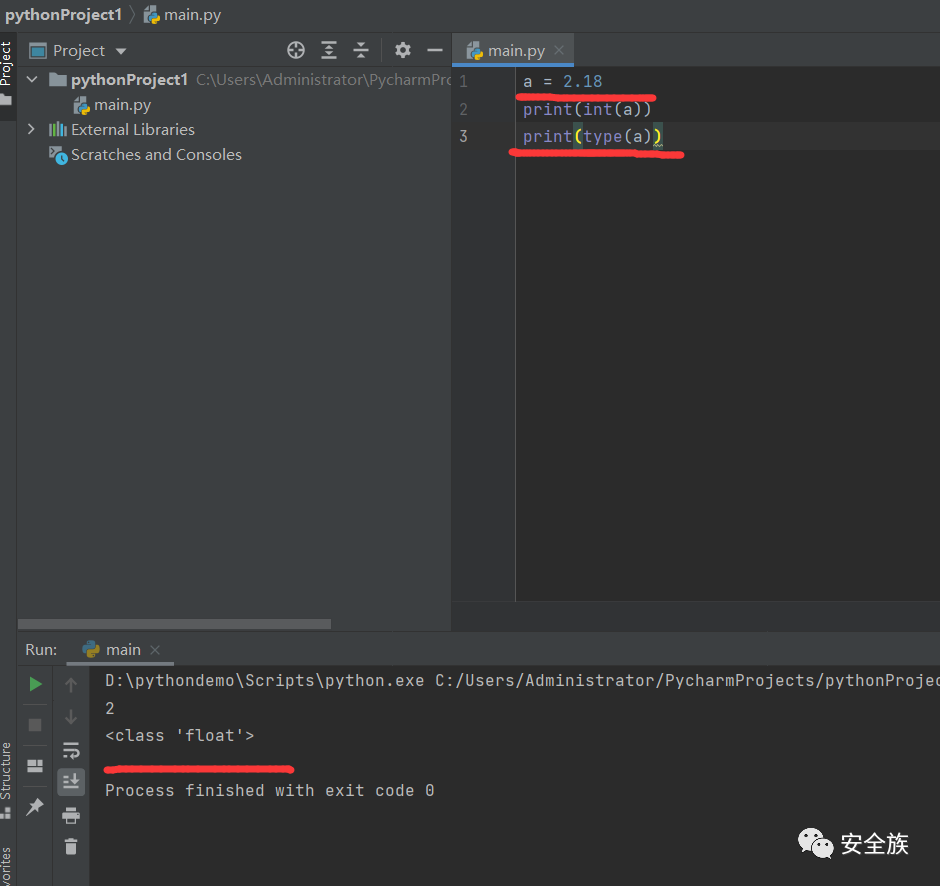Click the Down the Stack Trace arrow
The height and width of the screenshot is (886, 940).
[x=71, y=717]
